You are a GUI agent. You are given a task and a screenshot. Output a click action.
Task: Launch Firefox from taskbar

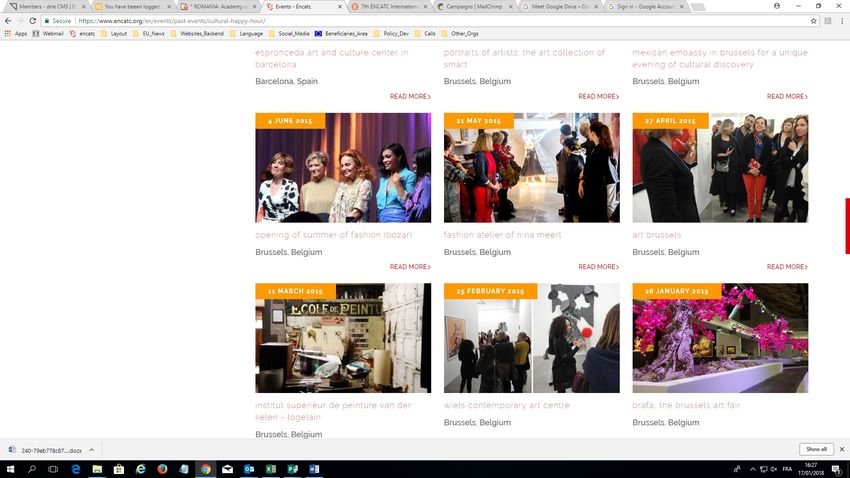click(162, 469)
